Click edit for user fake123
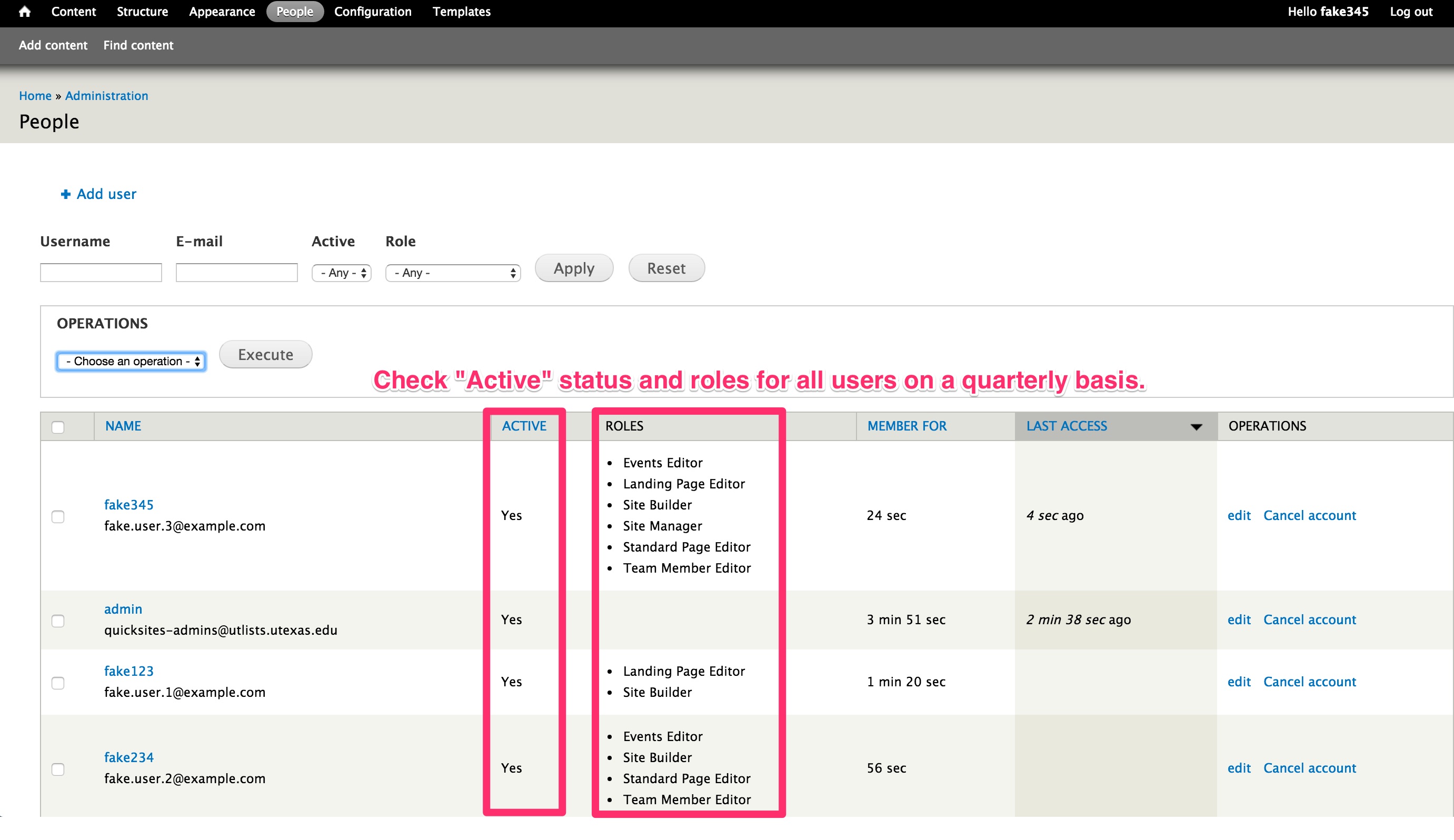 tap(1238, 682)
